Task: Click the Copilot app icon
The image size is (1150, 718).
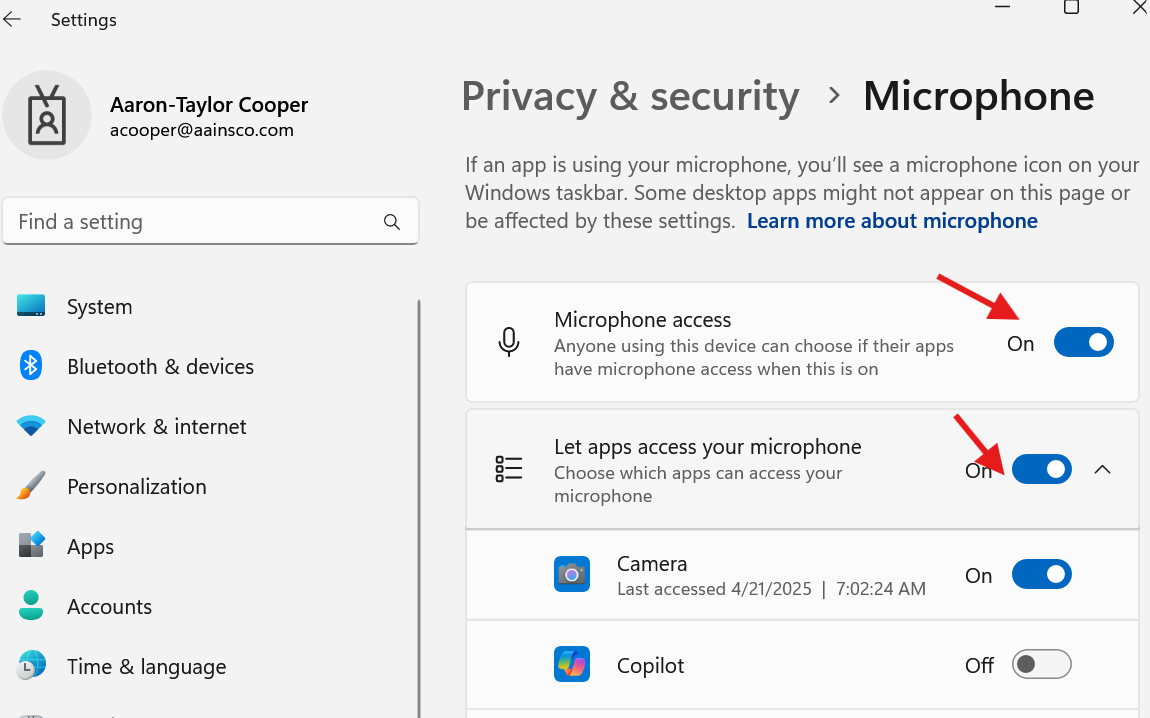Action: coord(572,665)
